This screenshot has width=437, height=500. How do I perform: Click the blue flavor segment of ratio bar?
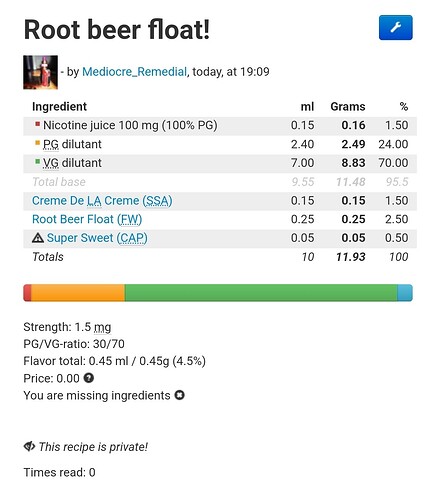pos(405,293)
